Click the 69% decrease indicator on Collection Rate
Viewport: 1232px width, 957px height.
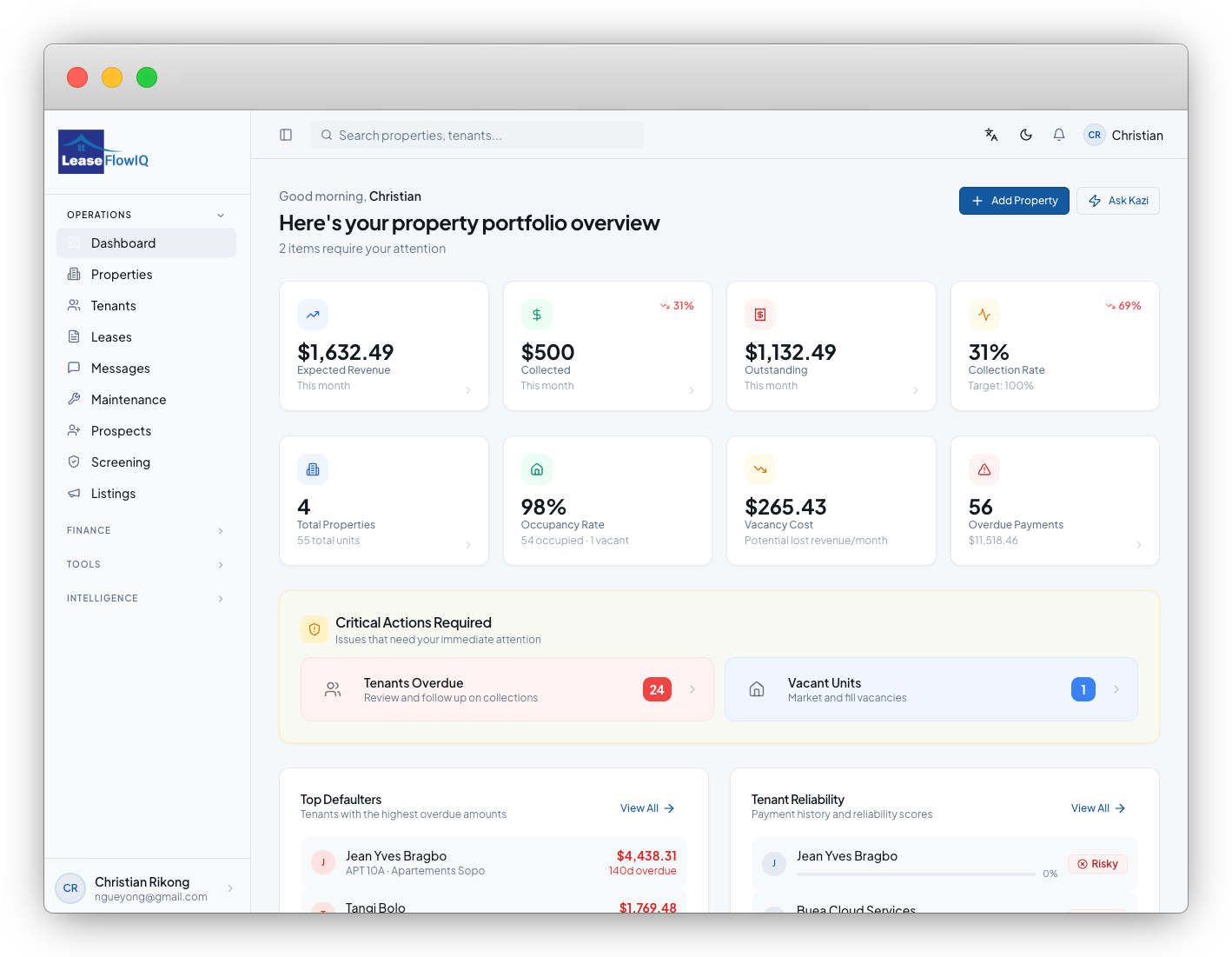coord(1123,306)
